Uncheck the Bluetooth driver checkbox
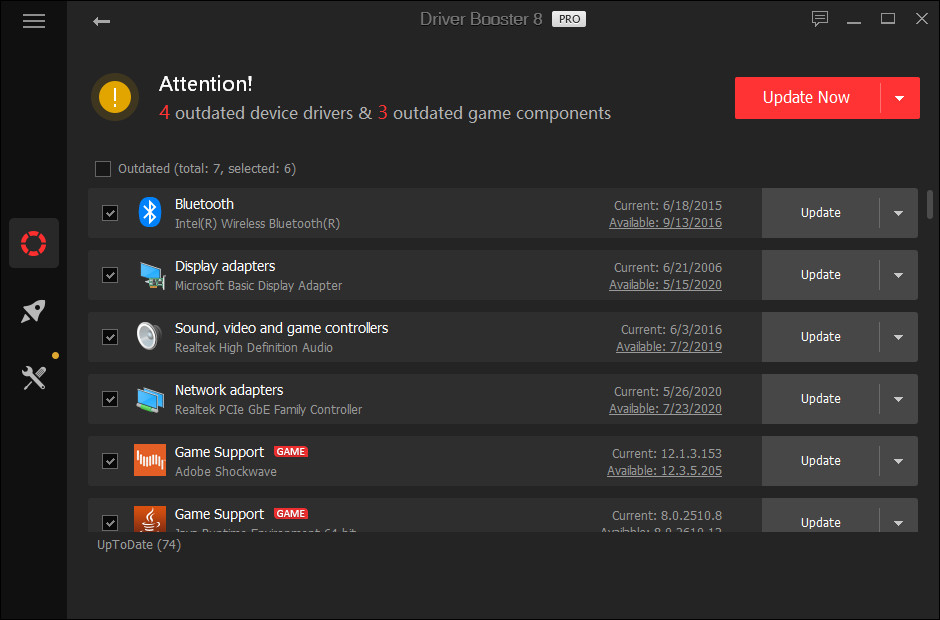 (110, 213)
